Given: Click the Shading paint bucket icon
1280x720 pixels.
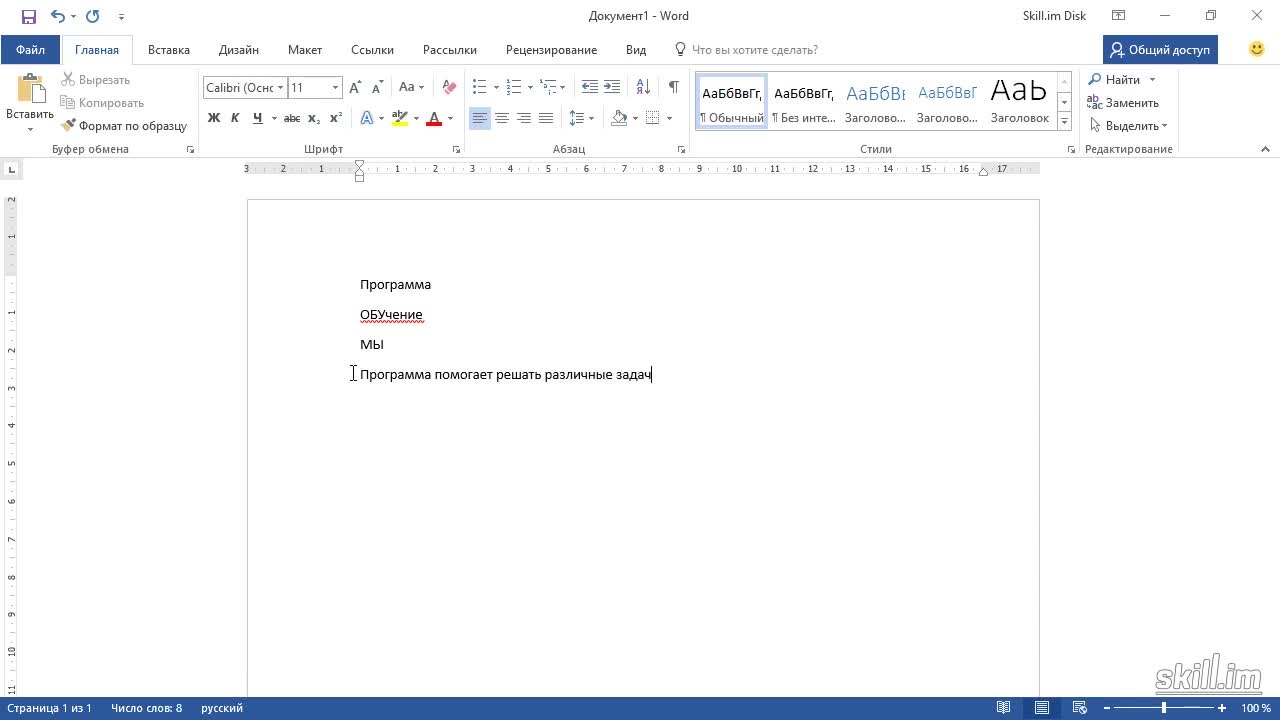Looking at the screenshot, I should tap(619, 118).
